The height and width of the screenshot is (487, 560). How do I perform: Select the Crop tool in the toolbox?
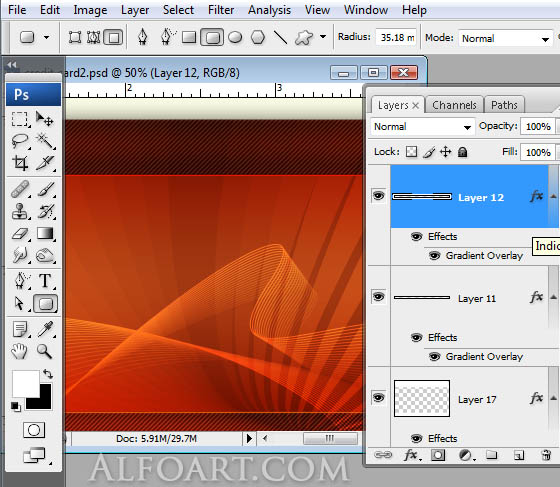20,163
